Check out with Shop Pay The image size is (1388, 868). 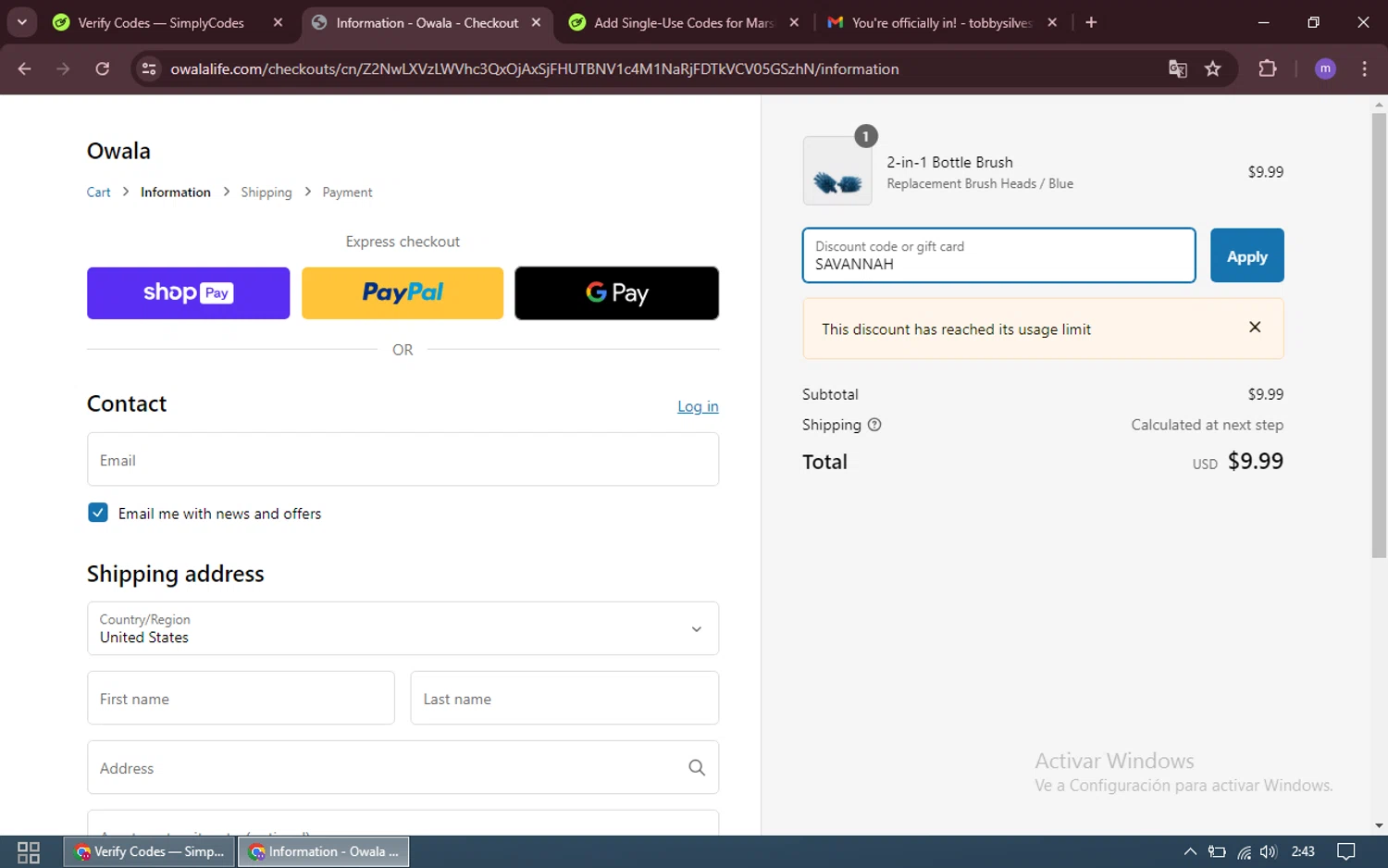(188, 293)
